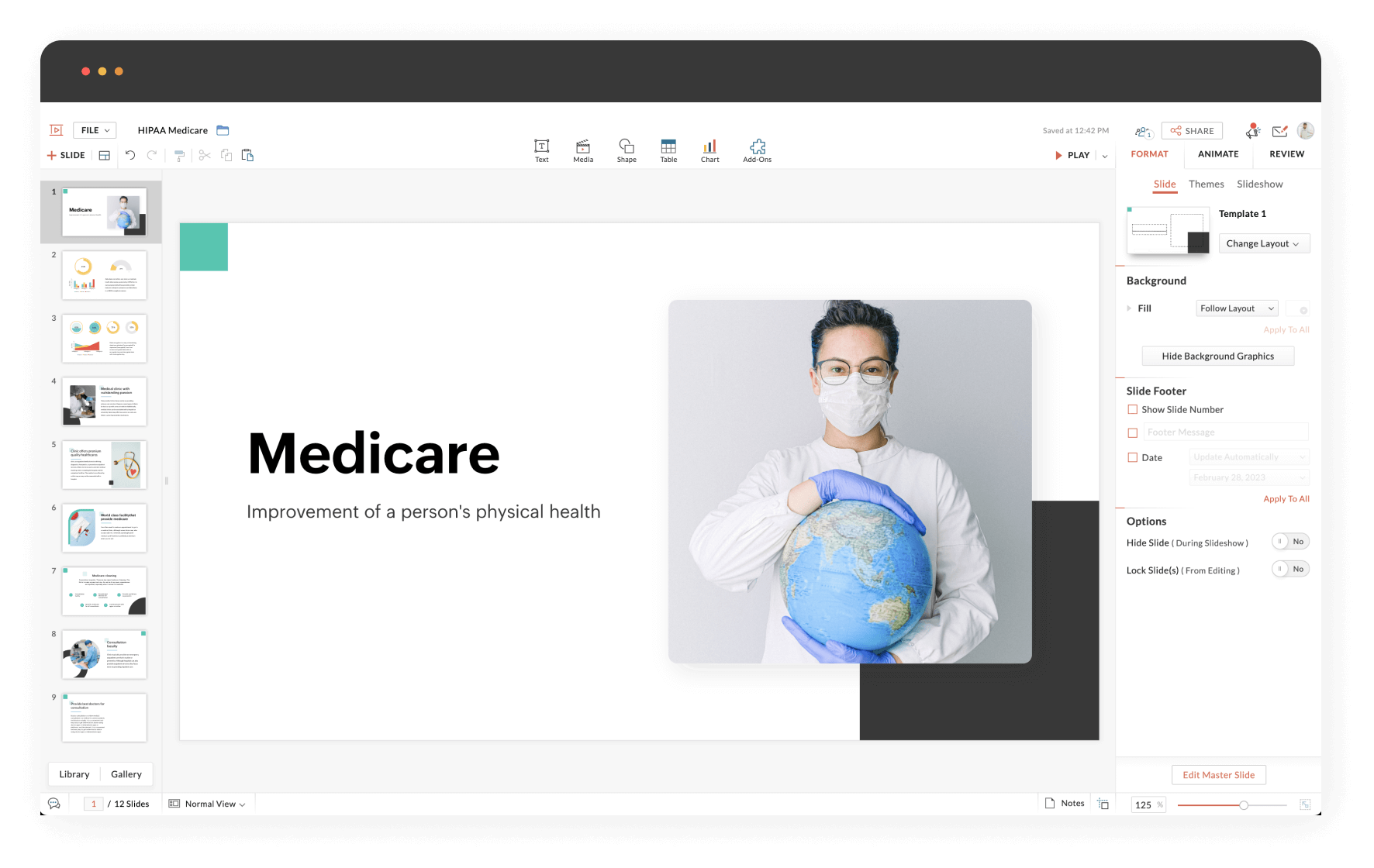1374x868 pixels.
Task: Insert a Table
Action: click(x=668, y=150)
